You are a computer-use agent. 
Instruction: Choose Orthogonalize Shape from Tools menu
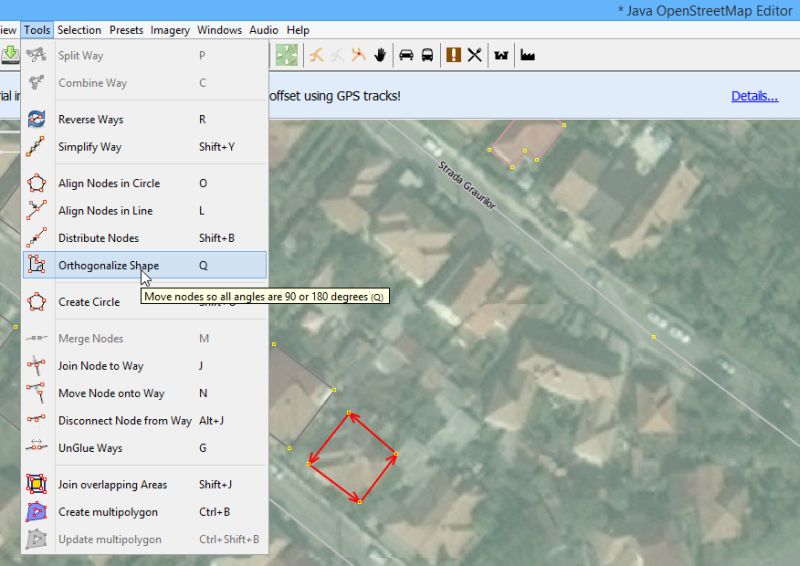point(144,265)
